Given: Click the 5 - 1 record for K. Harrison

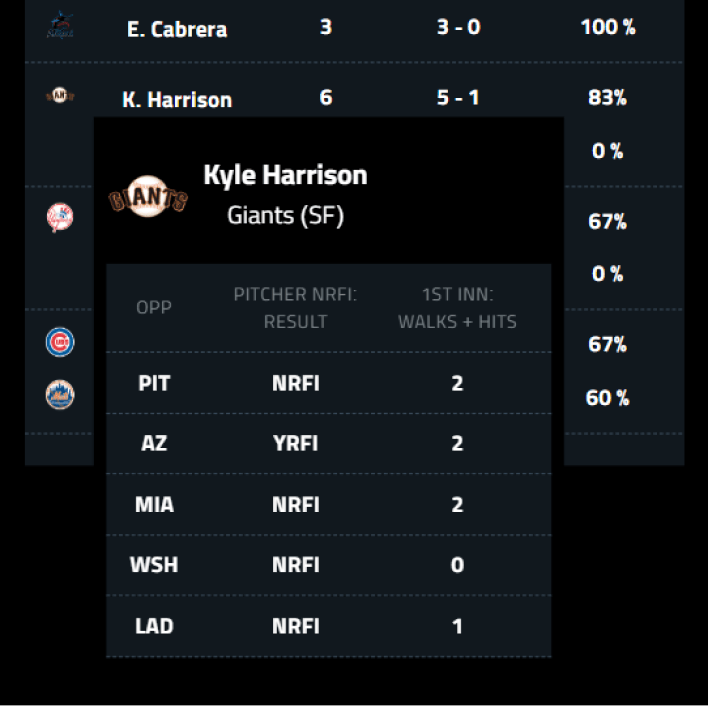Looking at the screenshot, I should [x=458, y=97].
